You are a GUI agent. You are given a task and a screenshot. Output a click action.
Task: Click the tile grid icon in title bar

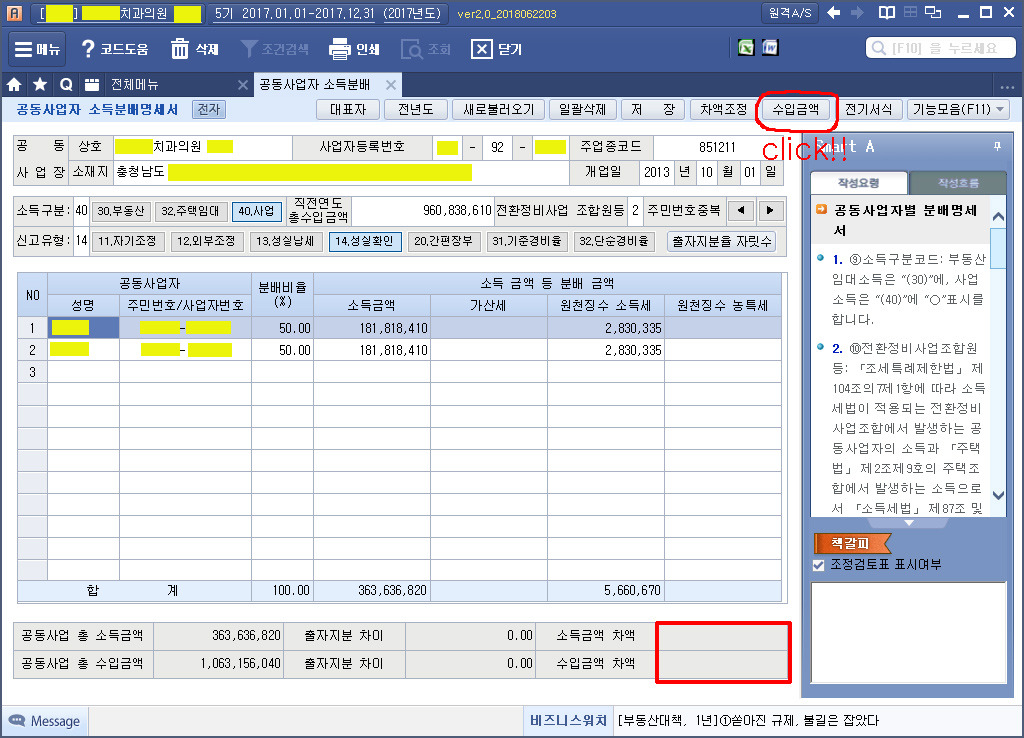910,12
